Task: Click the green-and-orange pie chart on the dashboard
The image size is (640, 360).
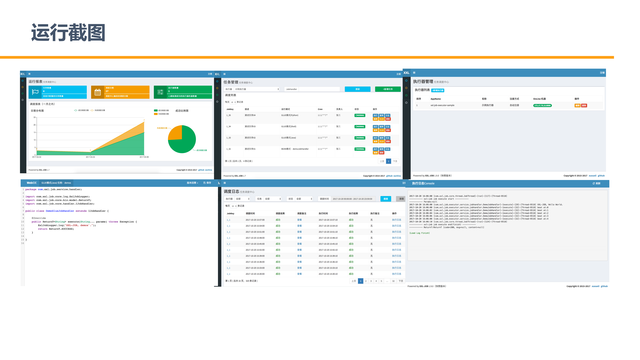Action: pos(182,139)
